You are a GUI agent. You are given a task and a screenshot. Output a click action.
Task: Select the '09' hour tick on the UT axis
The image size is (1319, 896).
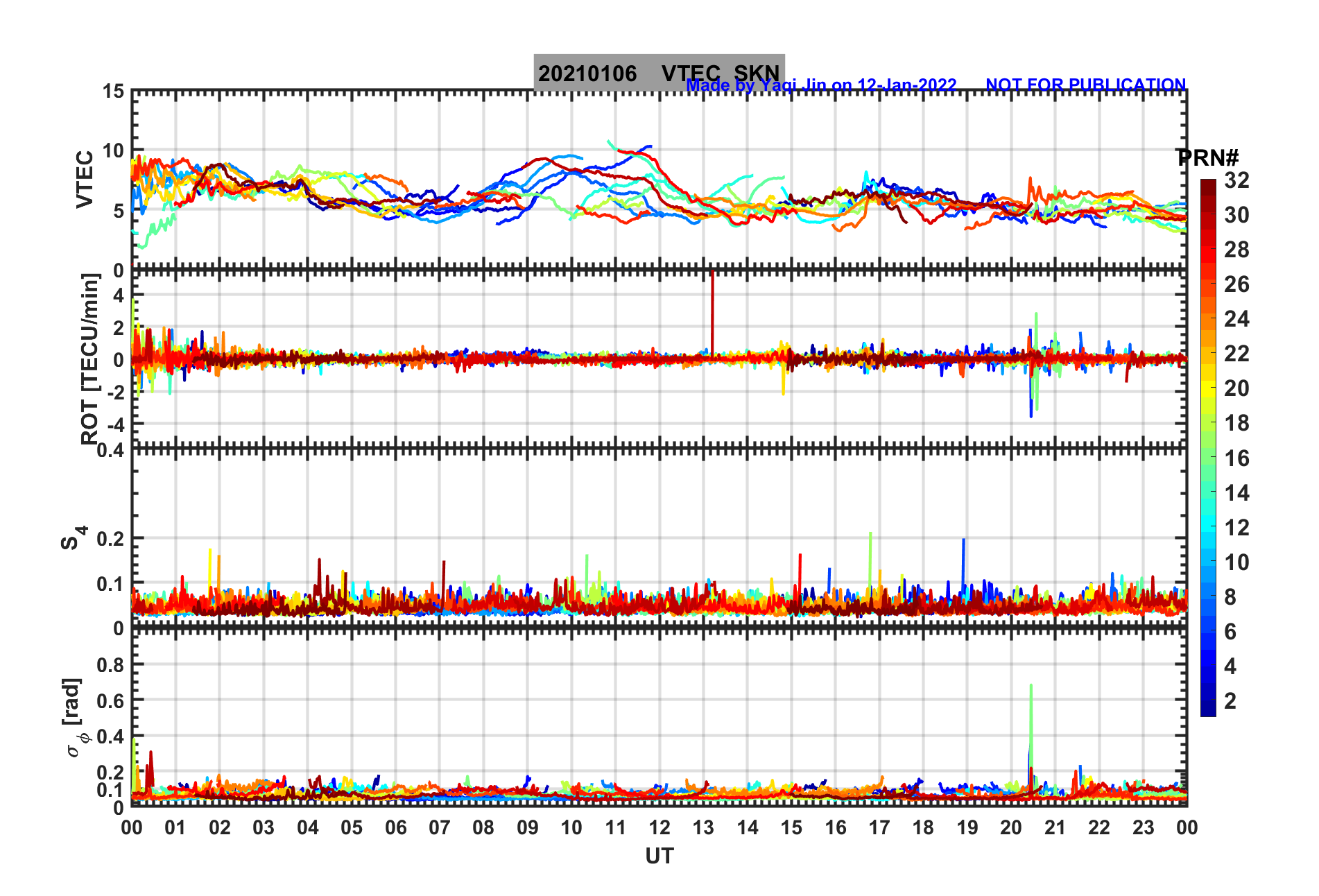click(528, 827)
